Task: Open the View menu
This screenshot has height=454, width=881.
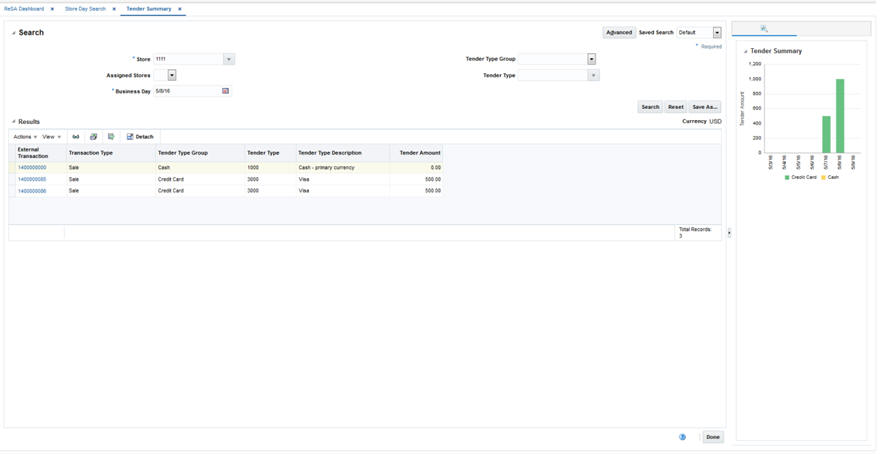Action: tap(52, 137)
